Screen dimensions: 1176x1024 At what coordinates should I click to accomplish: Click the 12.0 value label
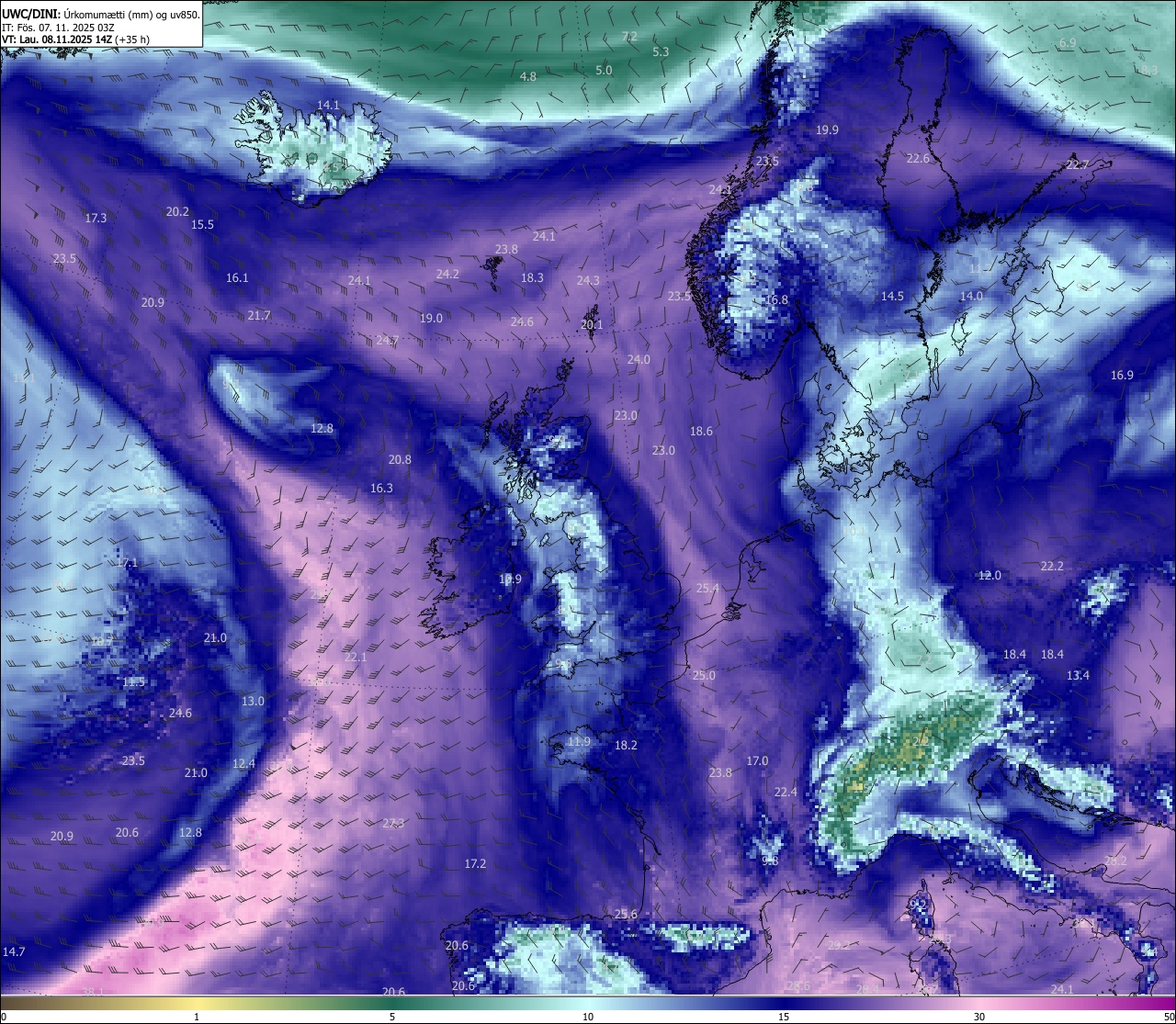[989, 576]
